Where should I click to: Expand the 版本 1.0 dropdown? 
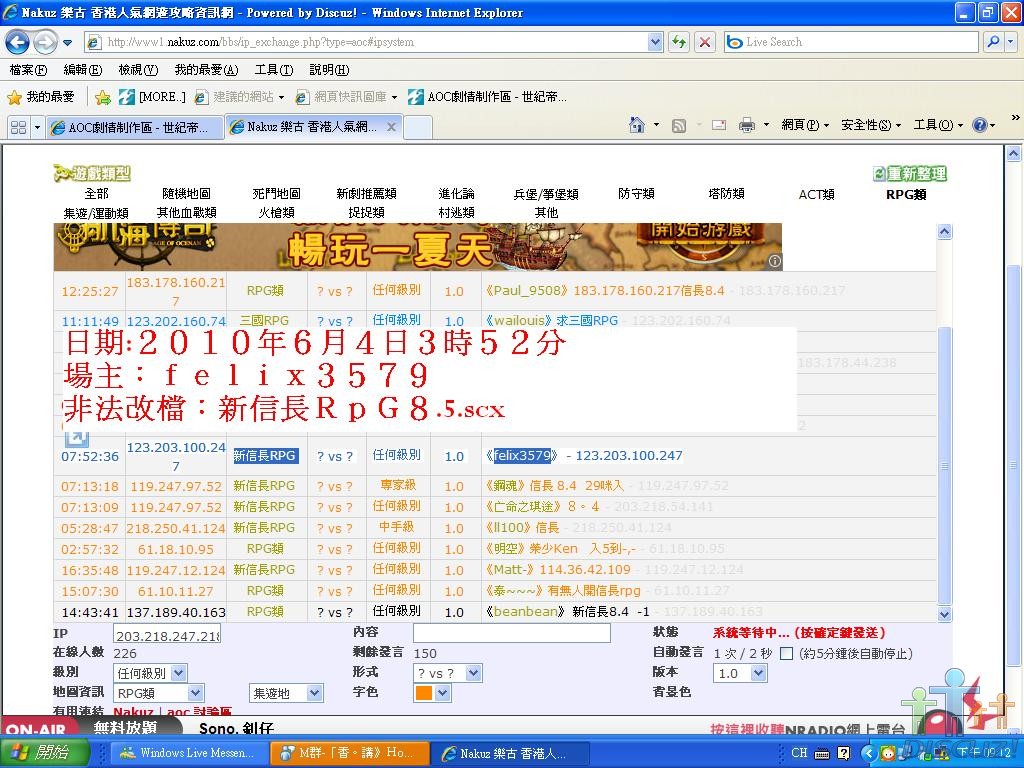point(739,673)
